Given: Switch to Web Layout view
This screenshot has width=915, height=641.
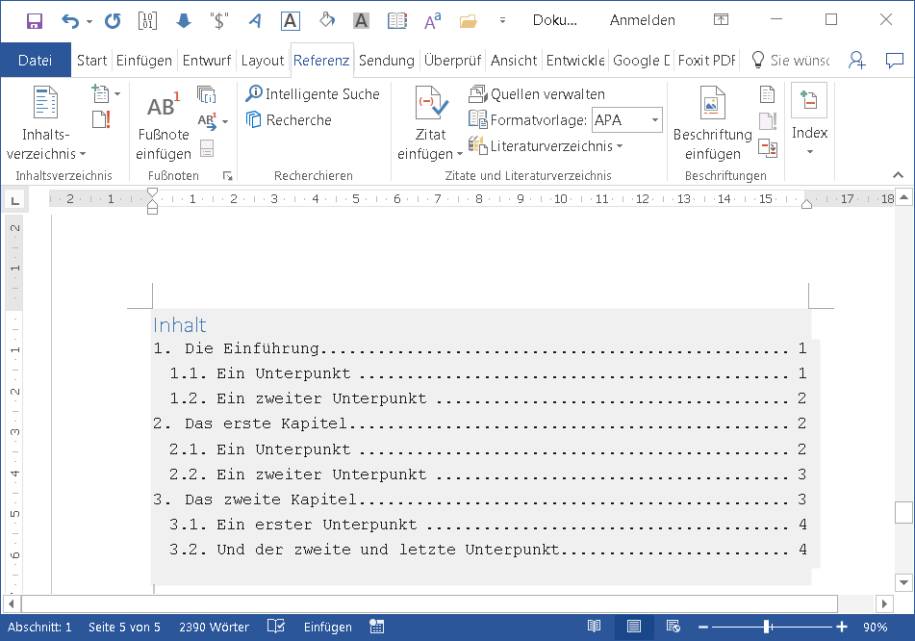Looking at the screenshot, I should tap(673, 626).
